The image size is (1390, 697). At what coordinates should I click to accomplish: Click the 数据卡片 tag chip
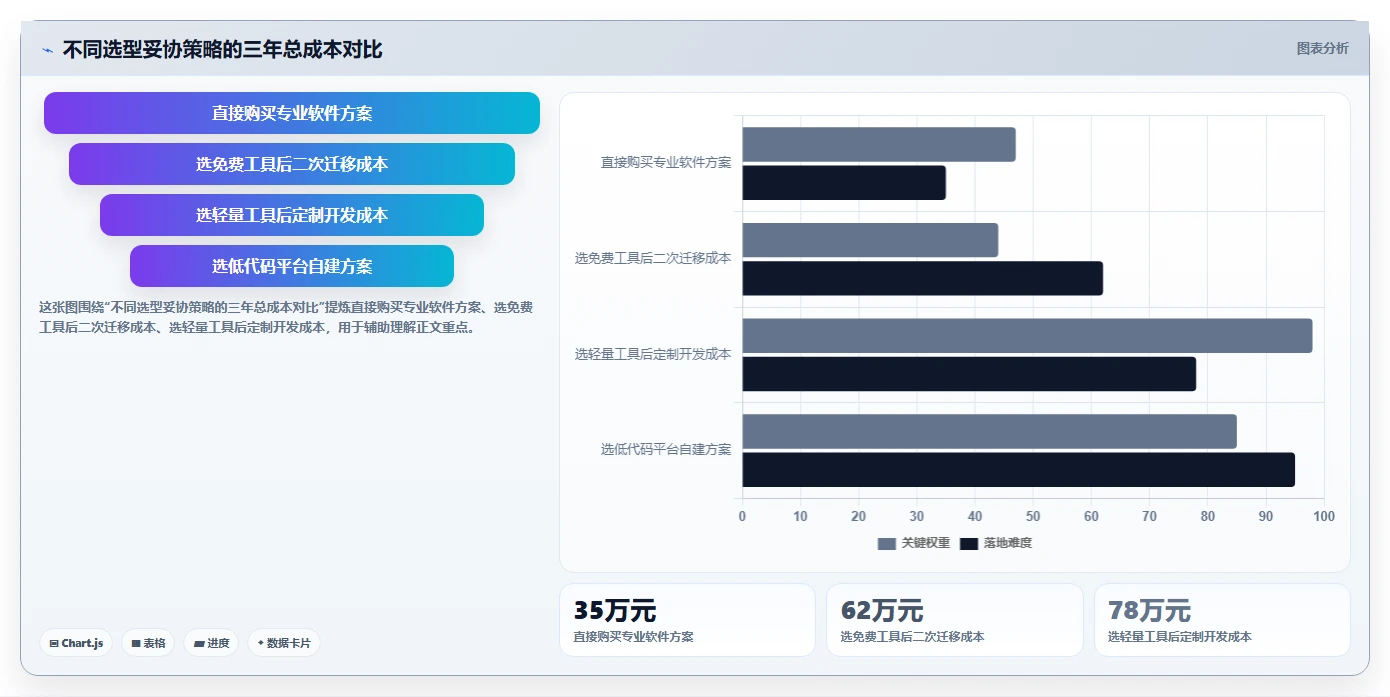(284, 643)
